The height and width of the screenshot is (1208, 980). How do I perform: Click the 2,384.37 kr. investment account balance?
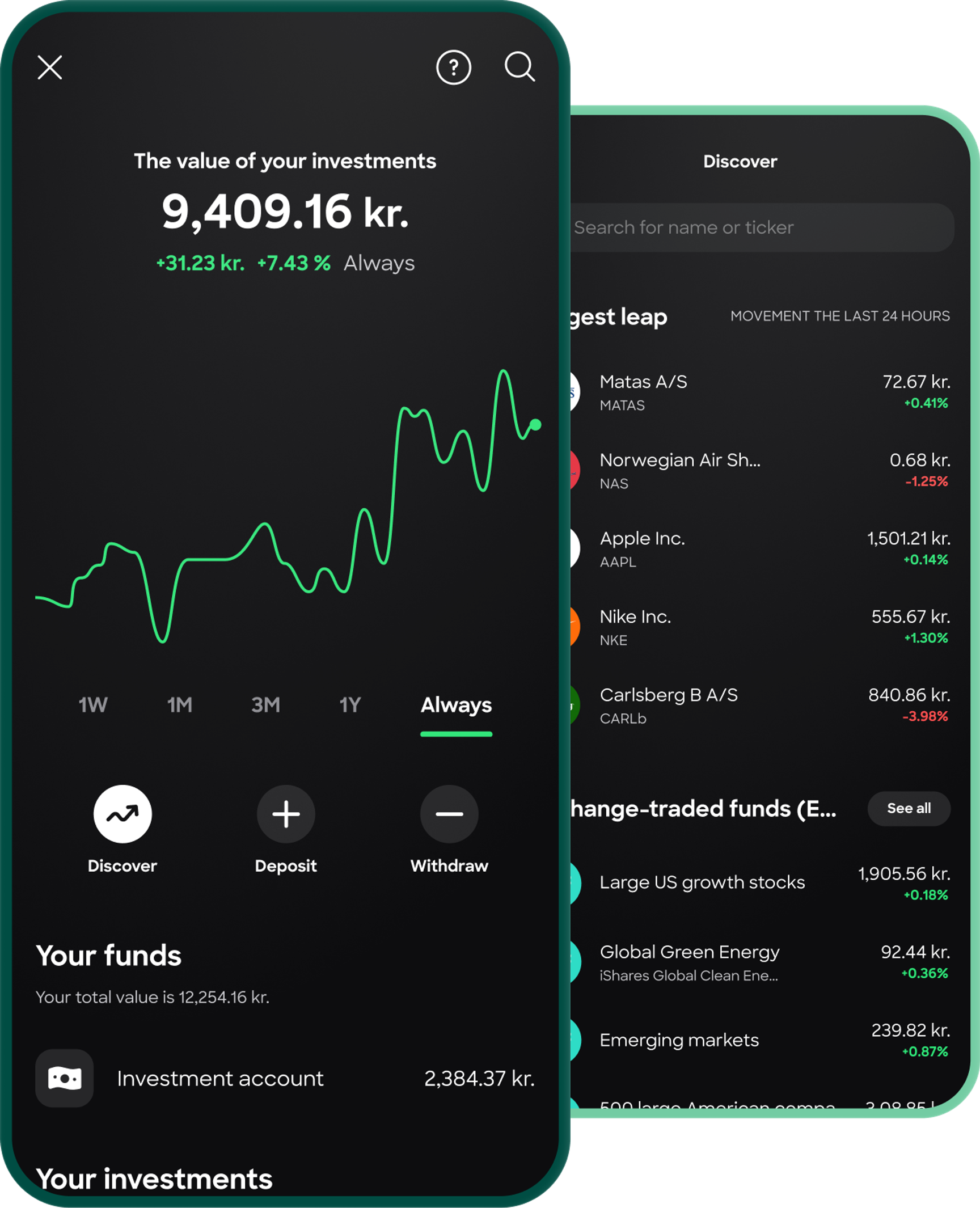point(479,1079)
